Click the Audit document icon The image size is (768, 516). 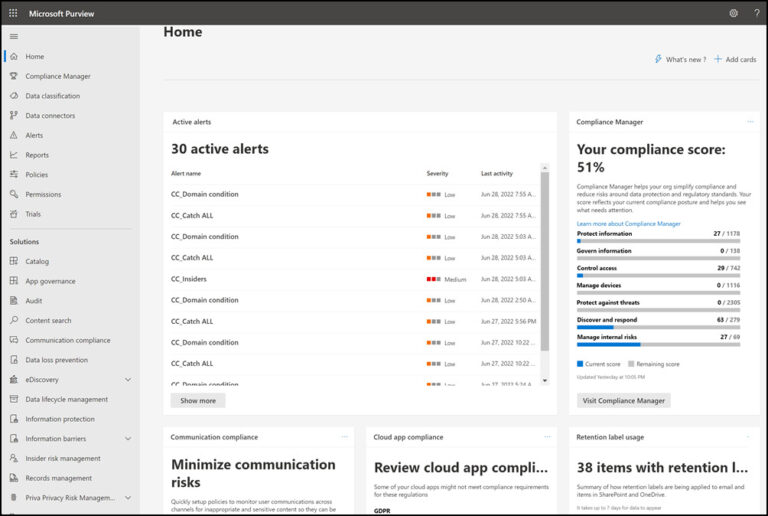(14, 301)
